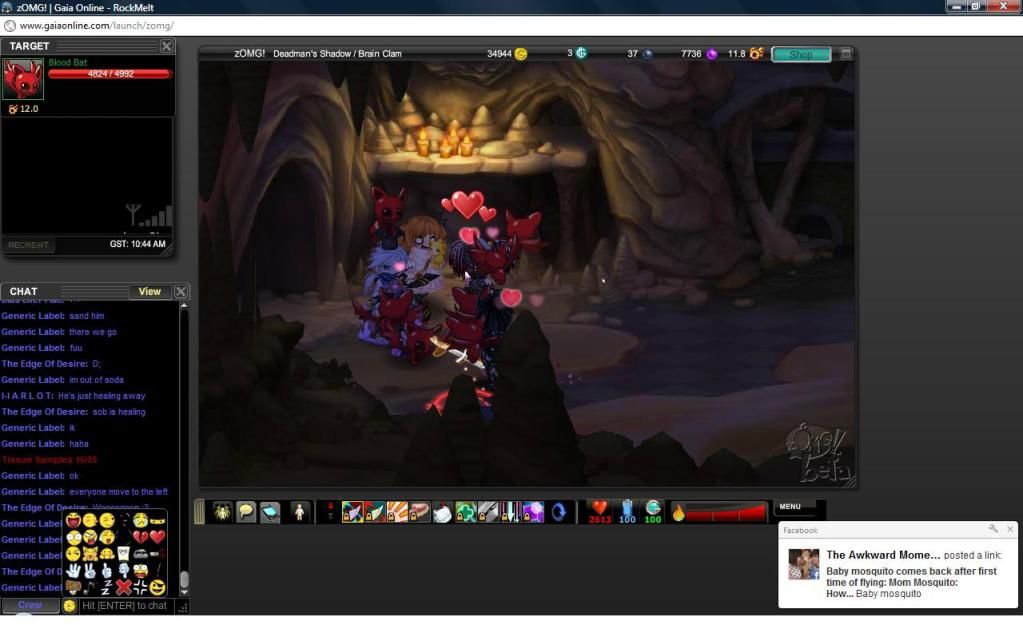Insert the thumbs up hand emoticon

tap(106, 571)
